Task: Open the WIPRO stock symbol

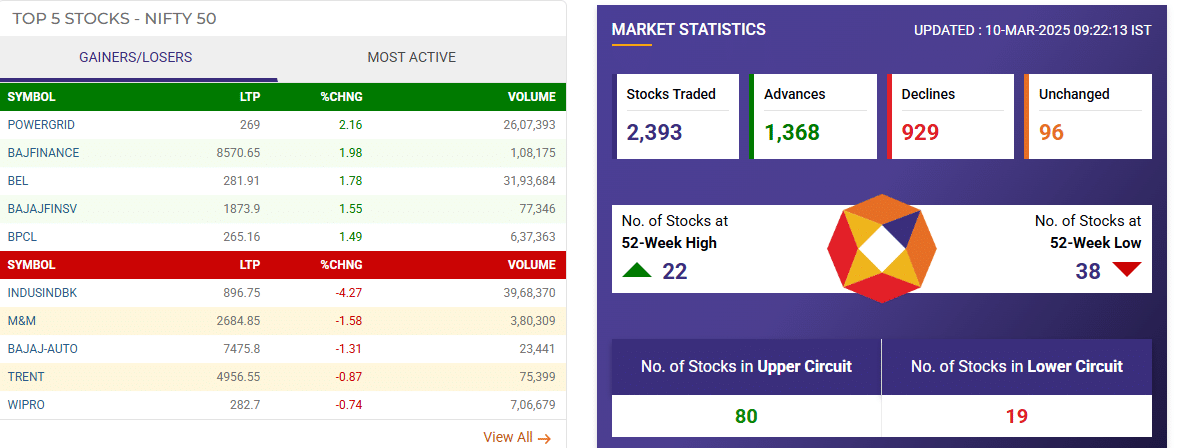Action: pos(26,404)
